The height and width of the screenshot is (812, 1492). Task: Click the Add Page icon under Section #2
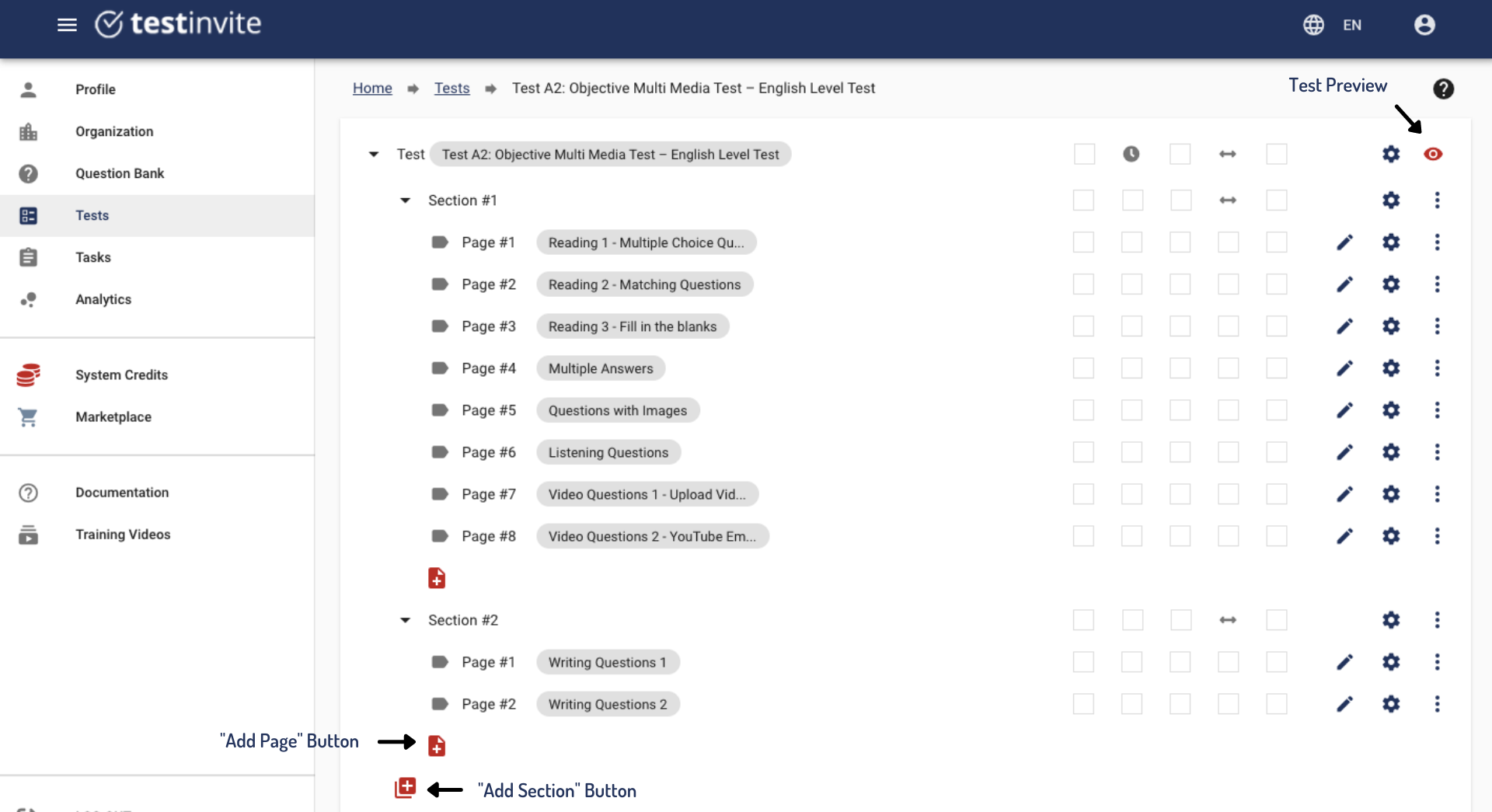437,746
